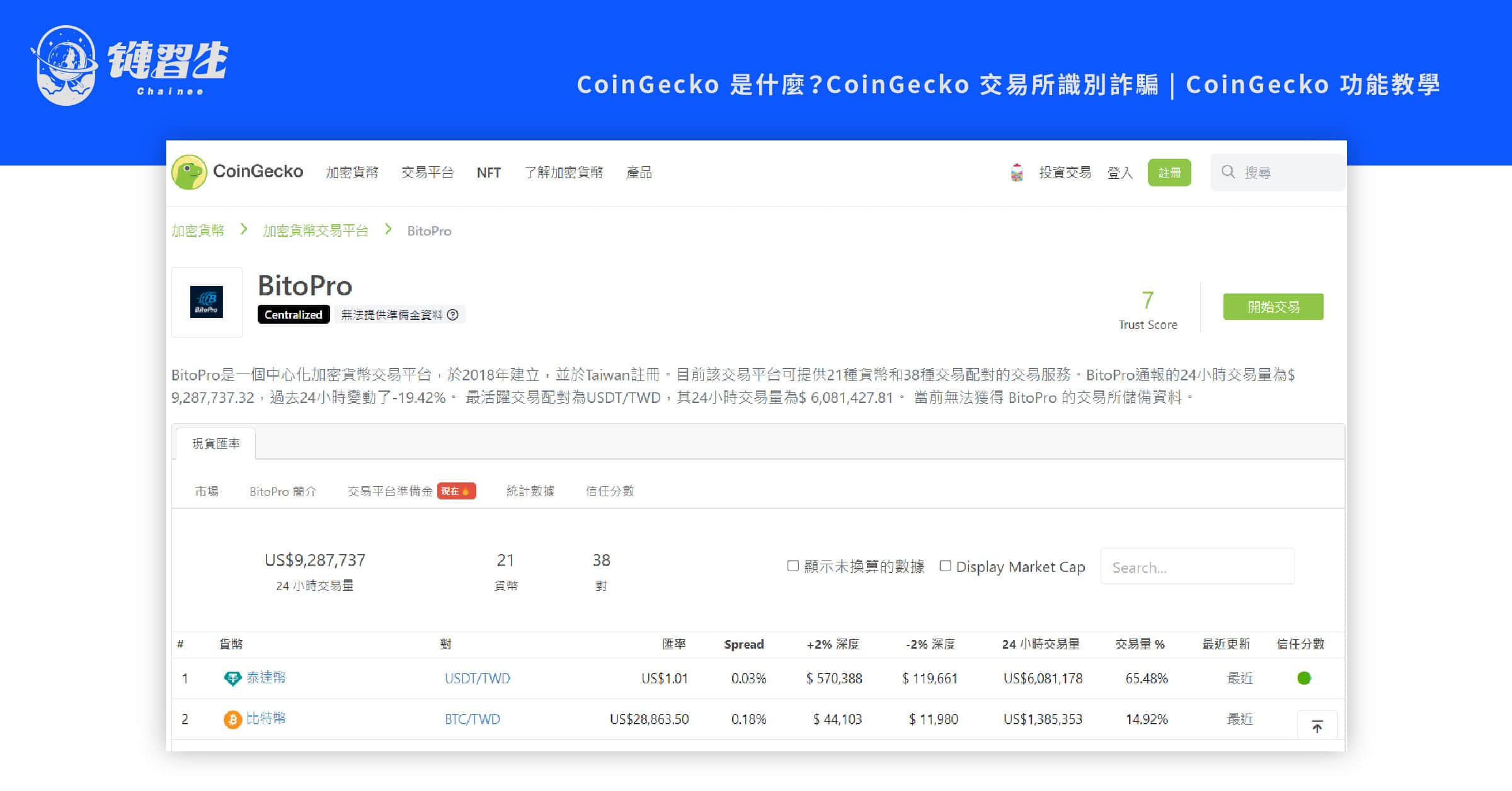This screenshot has width=1512, height=791.
Task: Sort by the 信任分數 column header
Action: 1300,644
